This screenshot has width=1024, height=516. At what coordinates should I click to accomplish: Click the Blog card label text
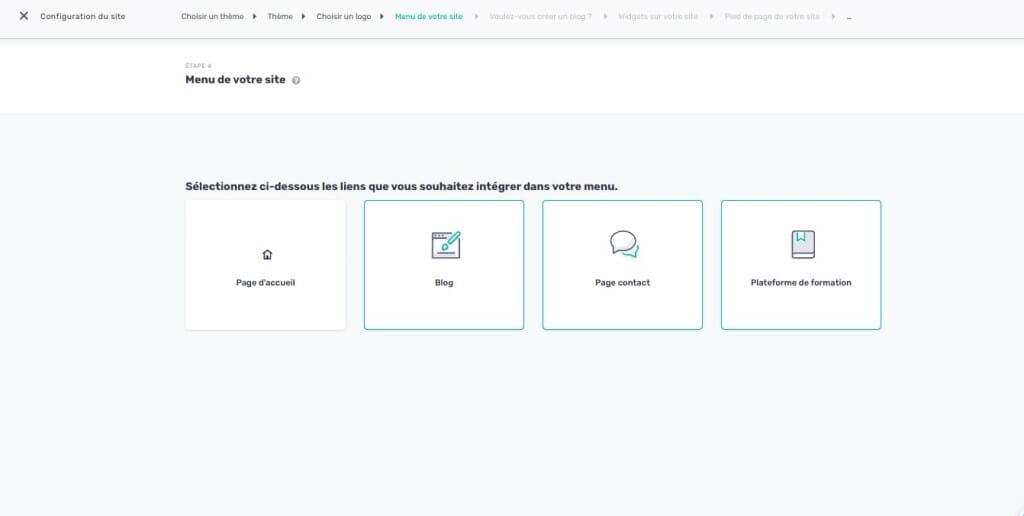point(444,283)
